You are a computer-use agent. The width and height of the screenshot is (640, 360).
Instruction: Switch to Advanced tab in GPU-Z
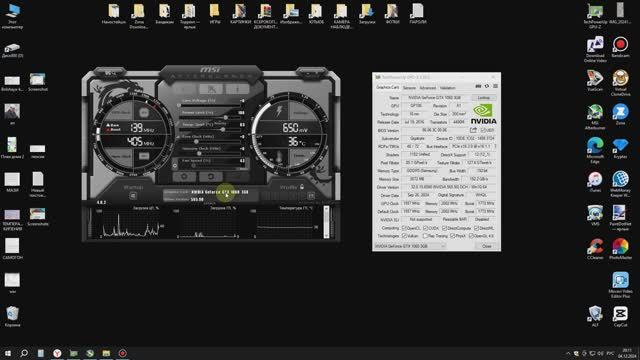pos(427,88)
